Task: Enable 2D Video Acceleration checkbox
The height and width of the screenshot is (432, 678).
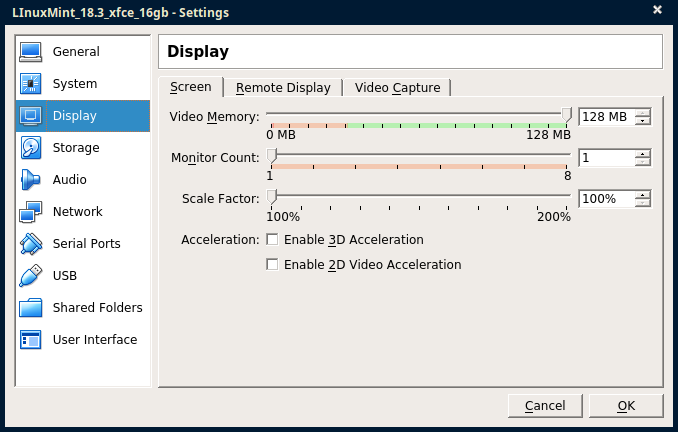Action: pyautogui.click(x=272, y=264)
